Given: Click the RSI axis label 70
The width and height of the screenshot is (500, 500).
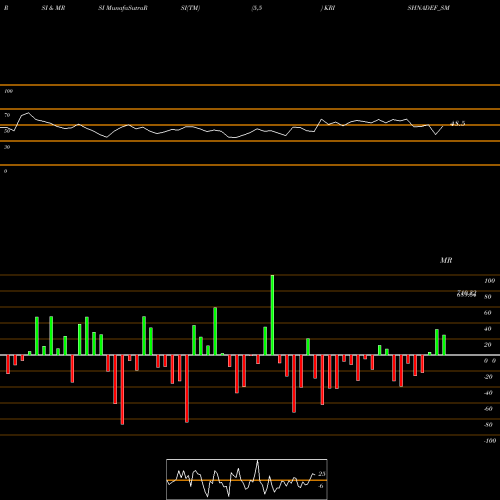Looking at the screenshot, I should tap(7, 115).
